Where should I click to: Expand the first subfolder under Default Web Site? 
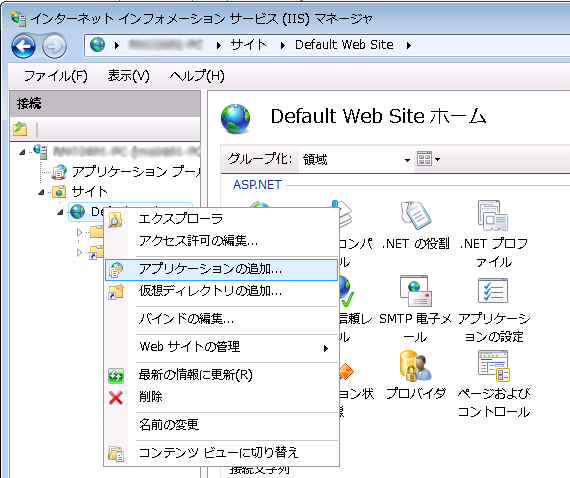79,232
